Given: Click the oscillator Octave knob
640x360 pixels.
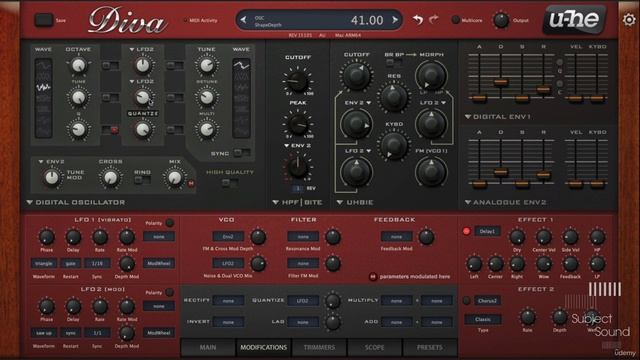Looking at the screenshot, I should pyautogui.click(x=78, y=65).
